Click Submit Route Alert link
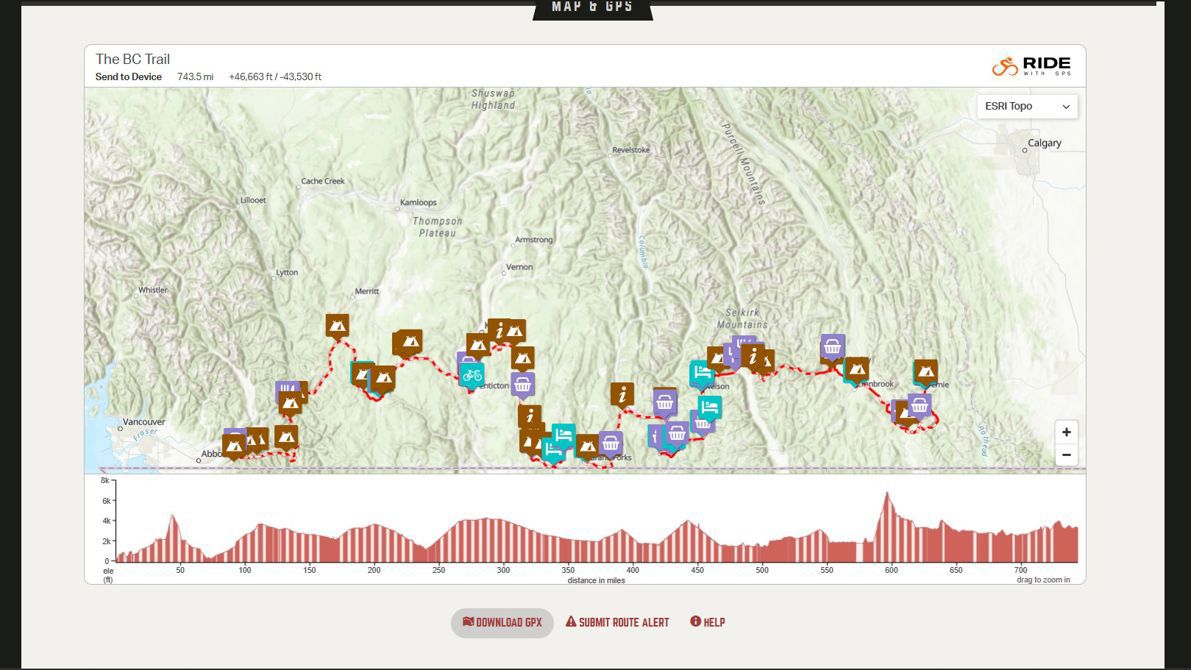This screenshot has width=1191, height=670. [x=617, y=622]
